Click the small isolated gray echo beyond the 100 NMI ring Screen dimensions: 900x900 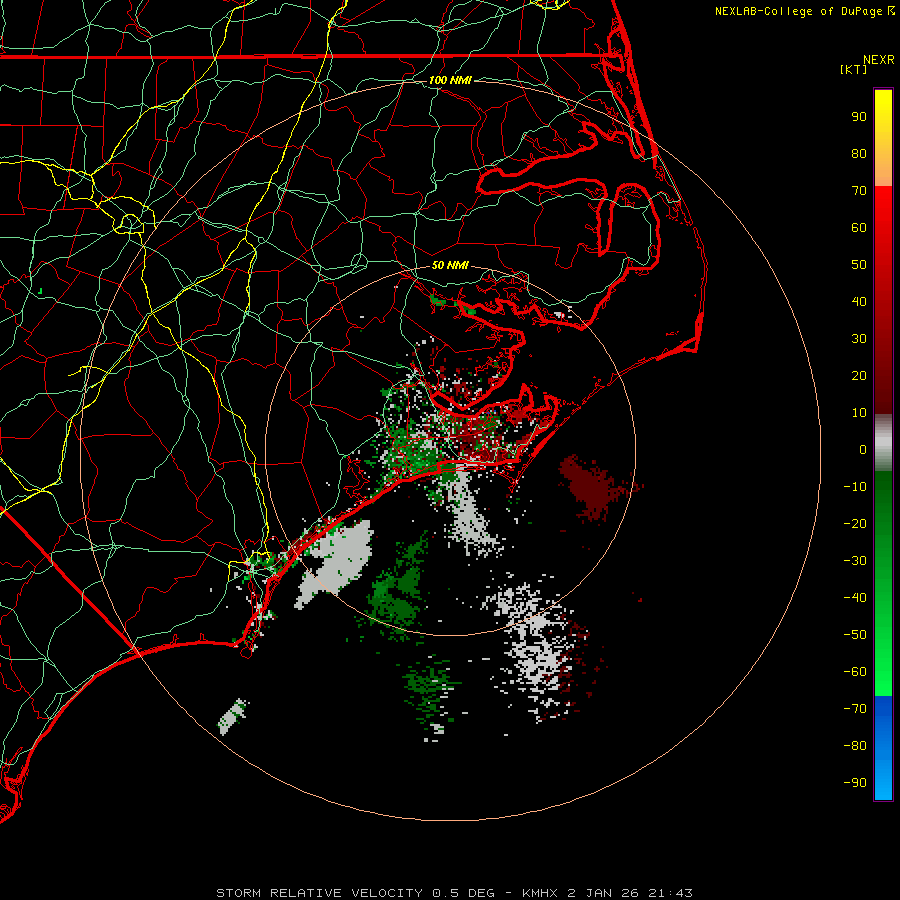232,717
